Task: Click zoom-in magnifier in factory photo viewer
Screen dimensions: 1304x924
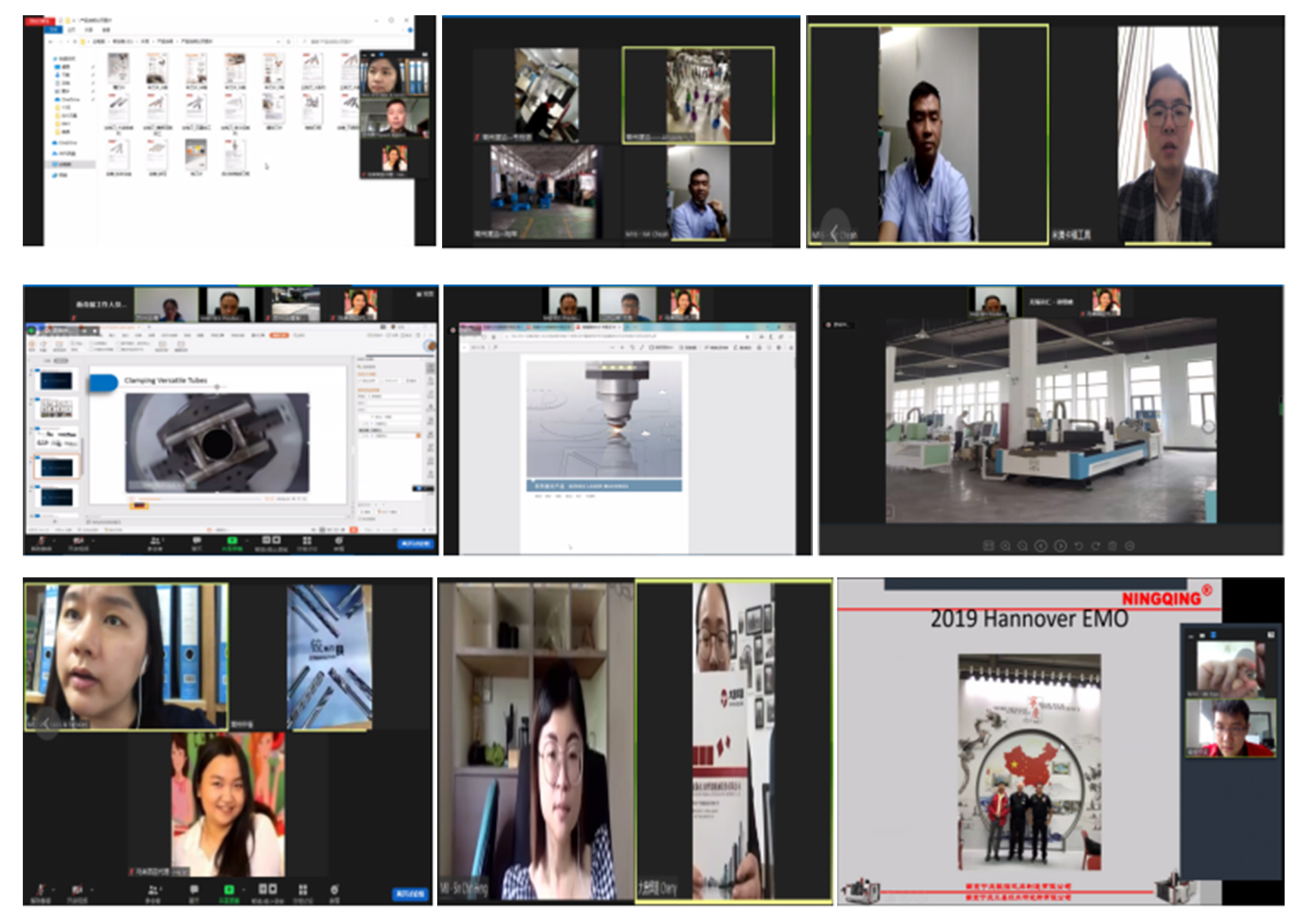Action: click(x=1006, y=546)
